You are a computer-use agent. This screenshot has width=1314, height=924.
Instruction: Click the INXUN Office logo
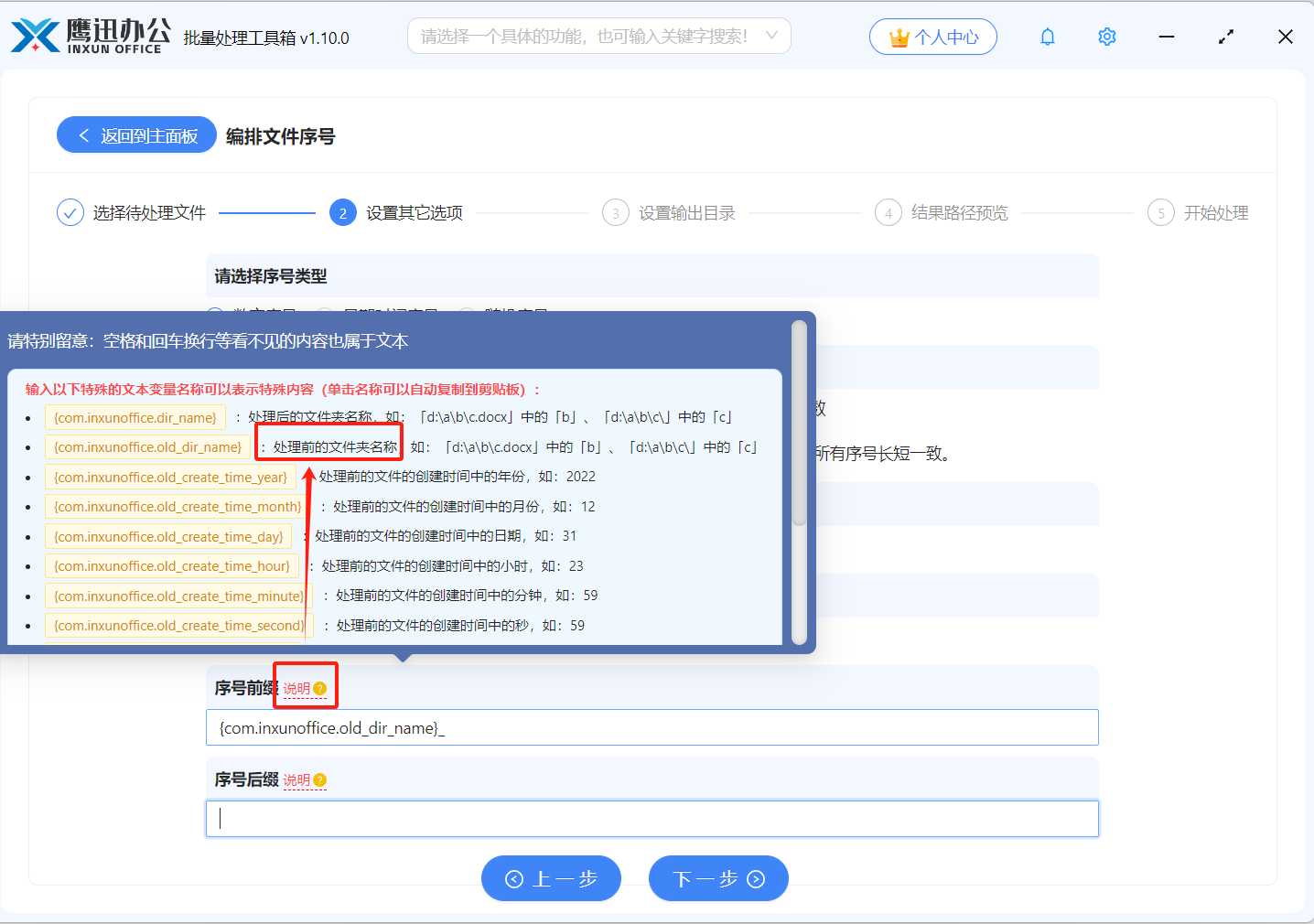[x=91, y=37]
